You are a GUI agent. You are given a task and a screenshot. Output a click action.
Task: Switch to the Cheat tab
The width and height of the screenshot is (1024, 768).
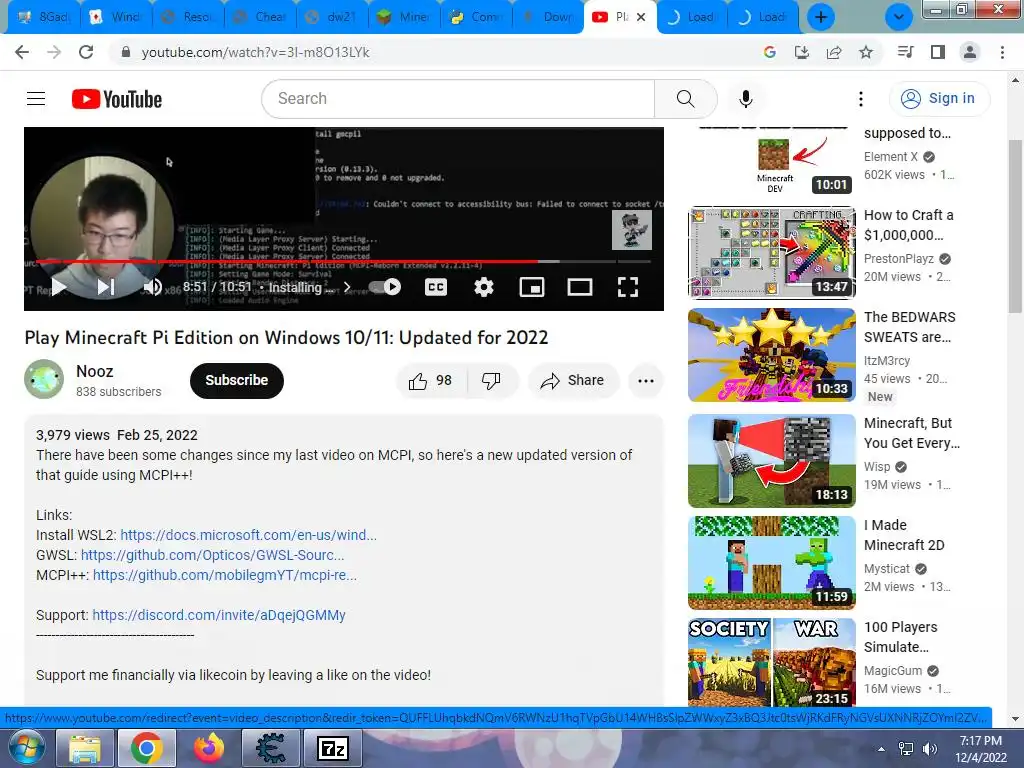click(x=260, y=17)
